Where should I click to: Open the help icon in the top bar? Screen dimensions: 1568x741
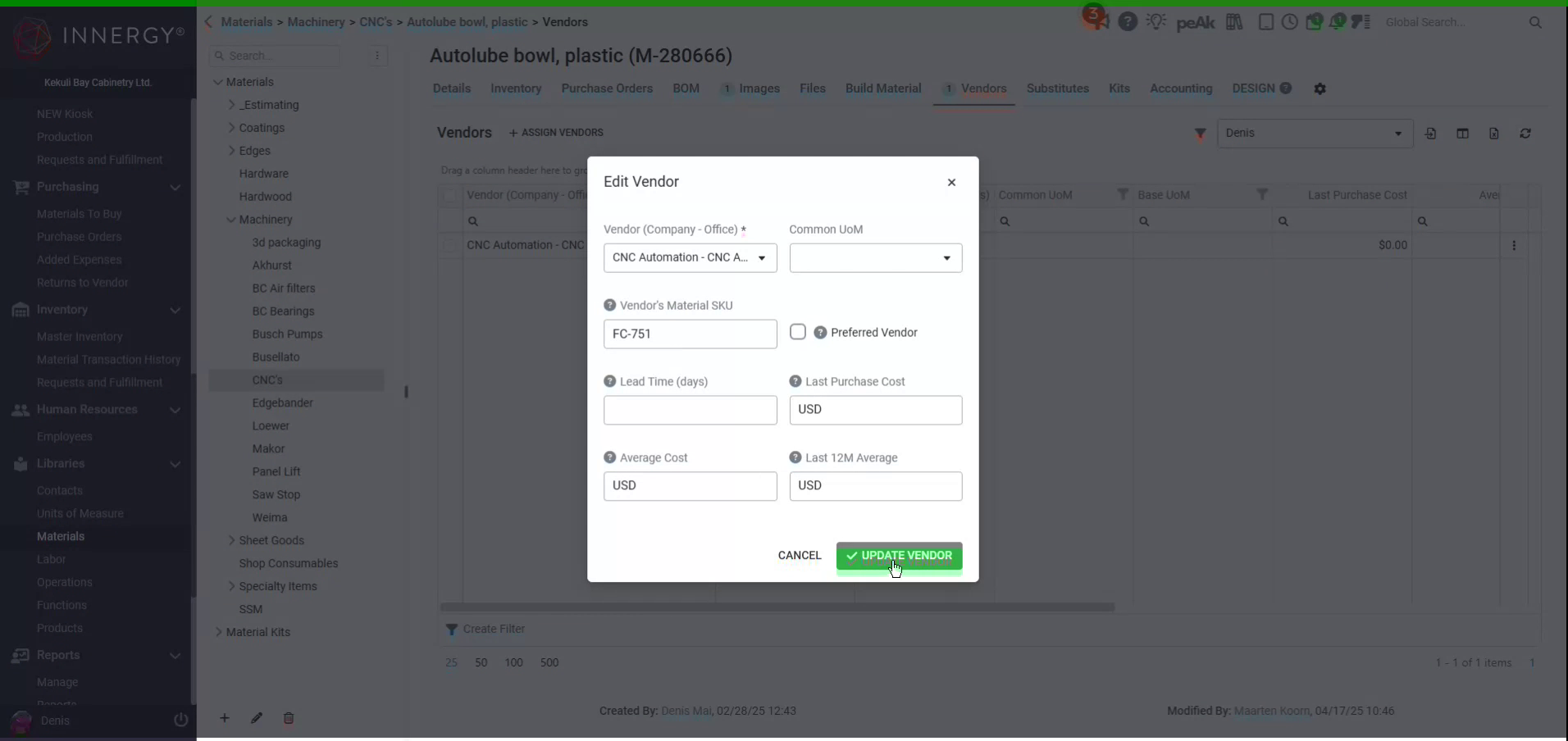[x=1128, y=22]
